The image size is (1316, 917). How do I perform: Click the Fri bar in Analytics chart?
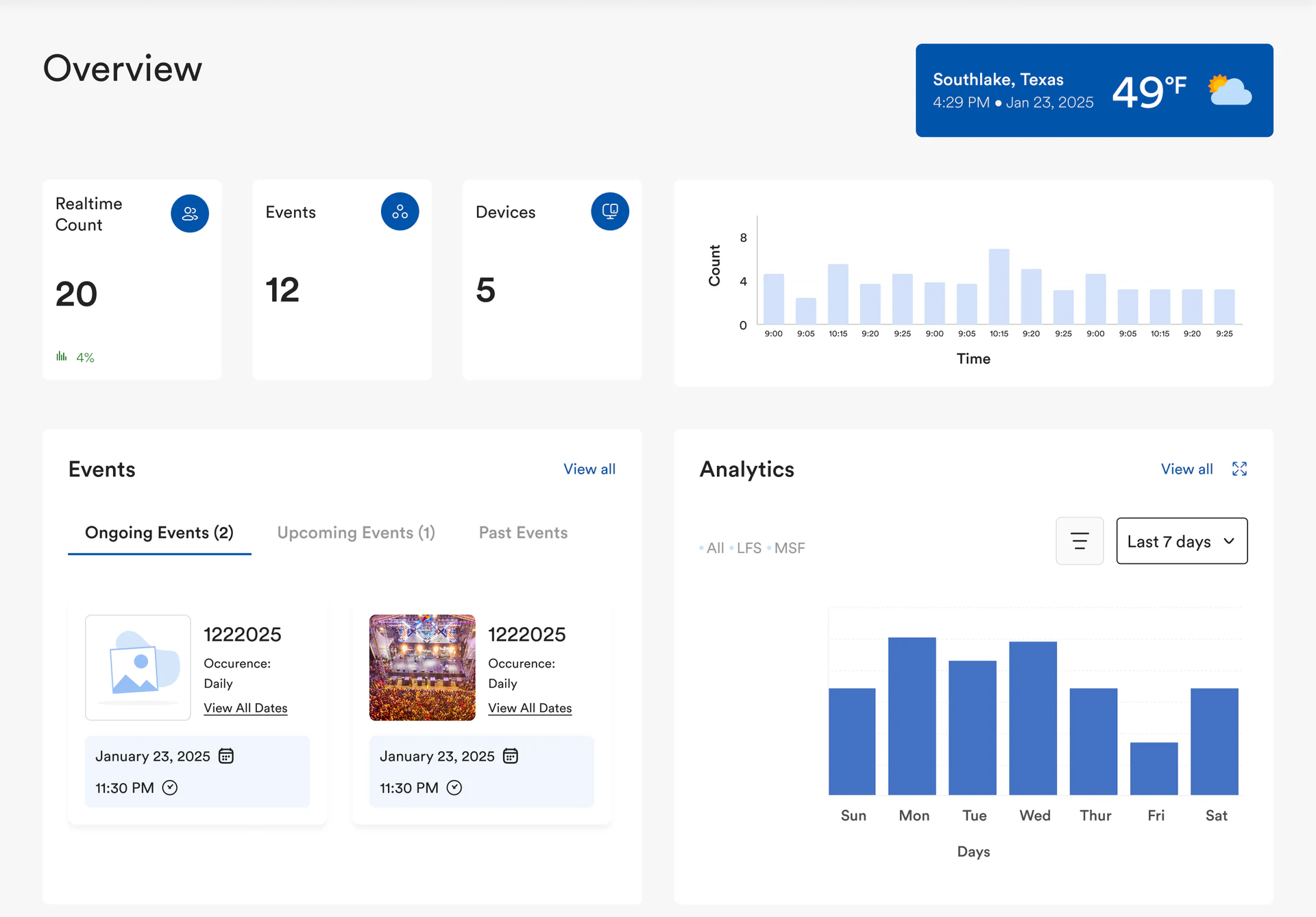coord(1154,768)
